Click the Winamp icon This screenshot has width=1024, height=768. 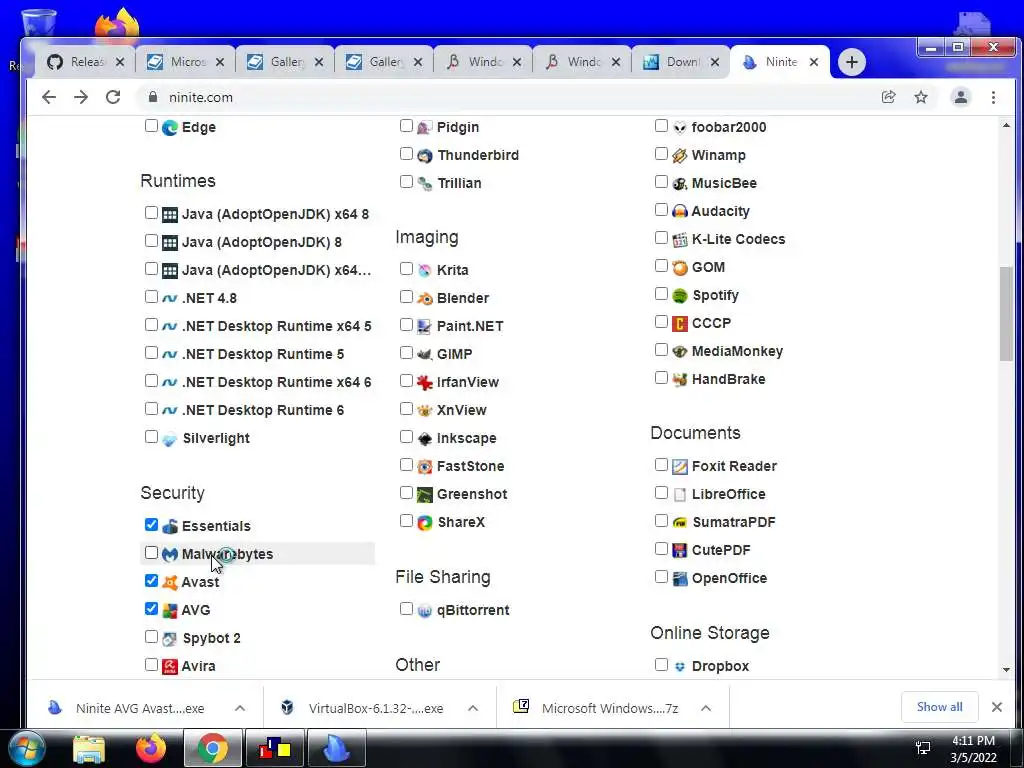coord(680,155)
